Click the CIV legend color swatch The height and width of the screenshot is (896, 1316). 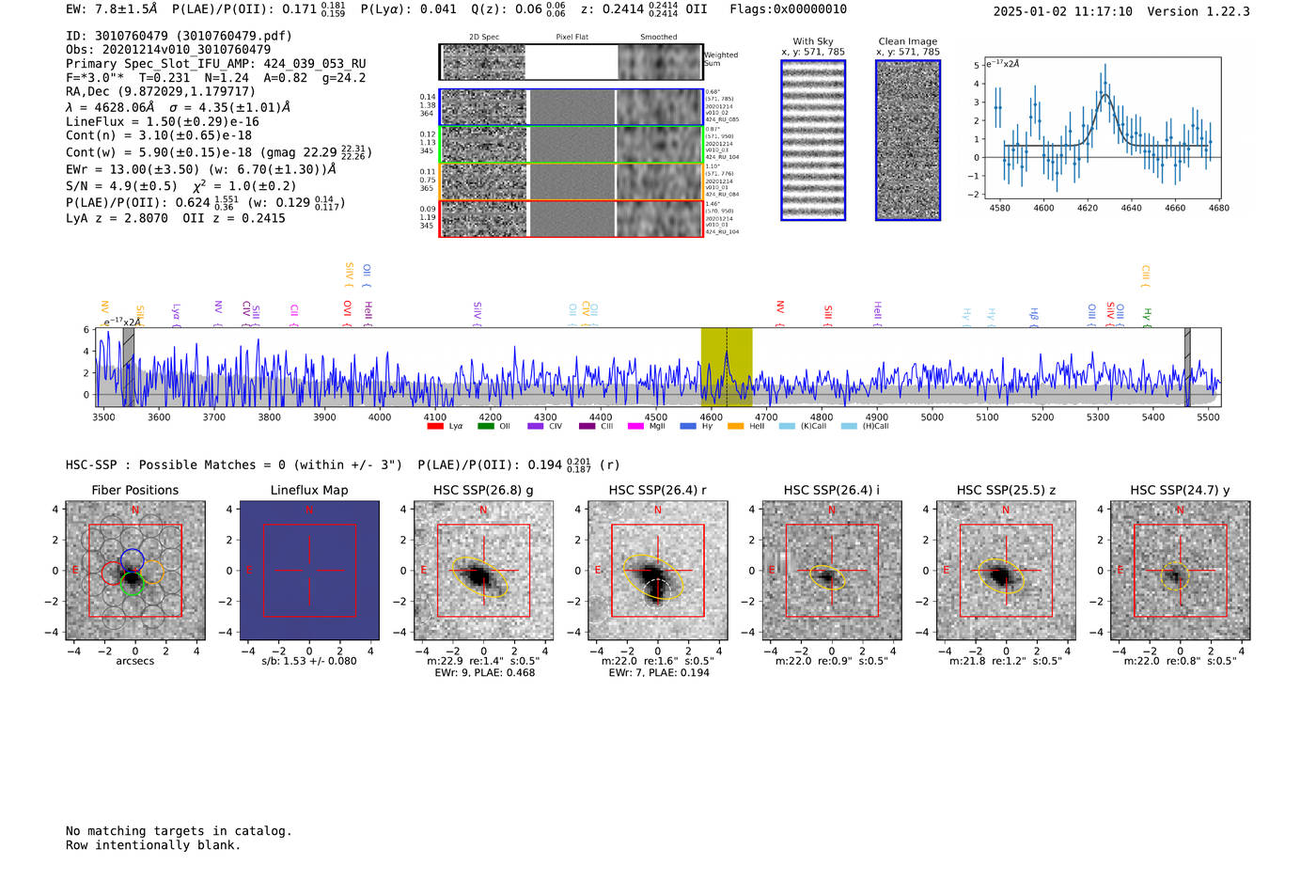coord(536,427)
